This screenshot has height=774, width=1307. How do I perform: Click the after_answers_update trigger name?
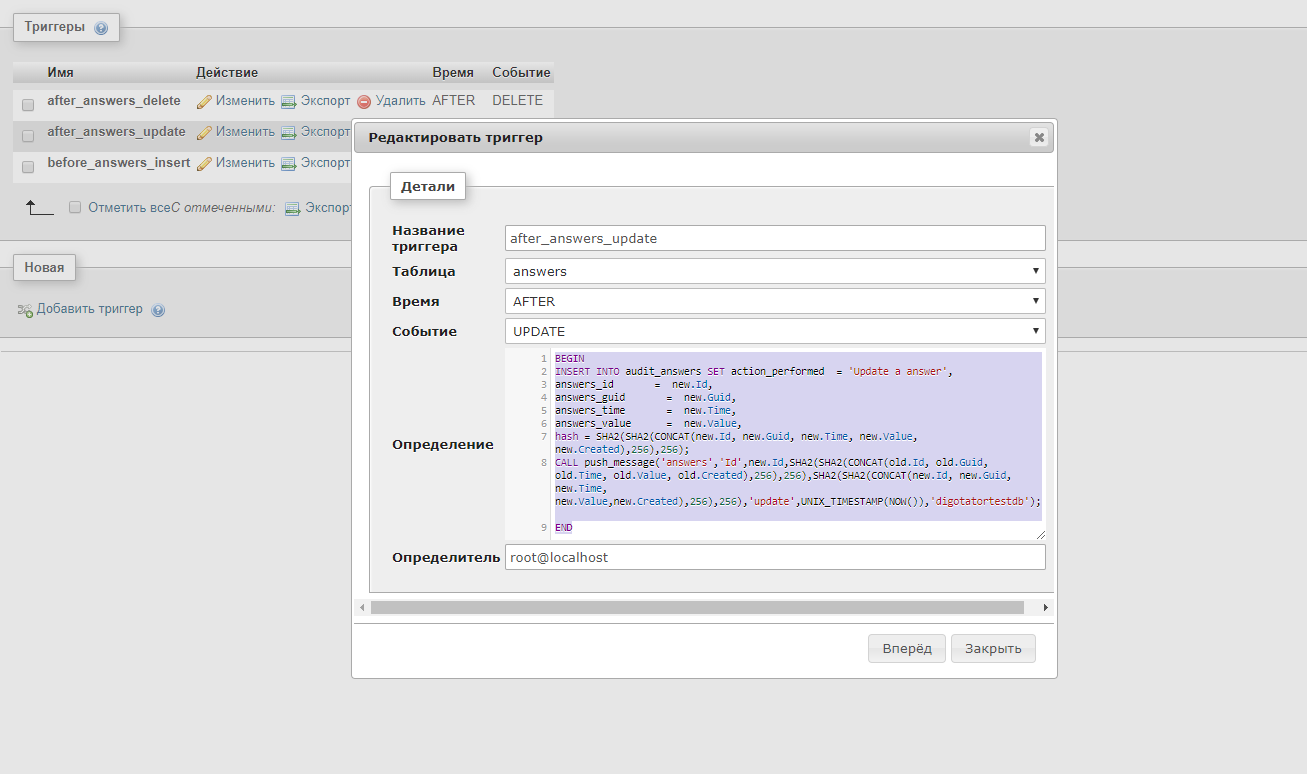point(116,132)
